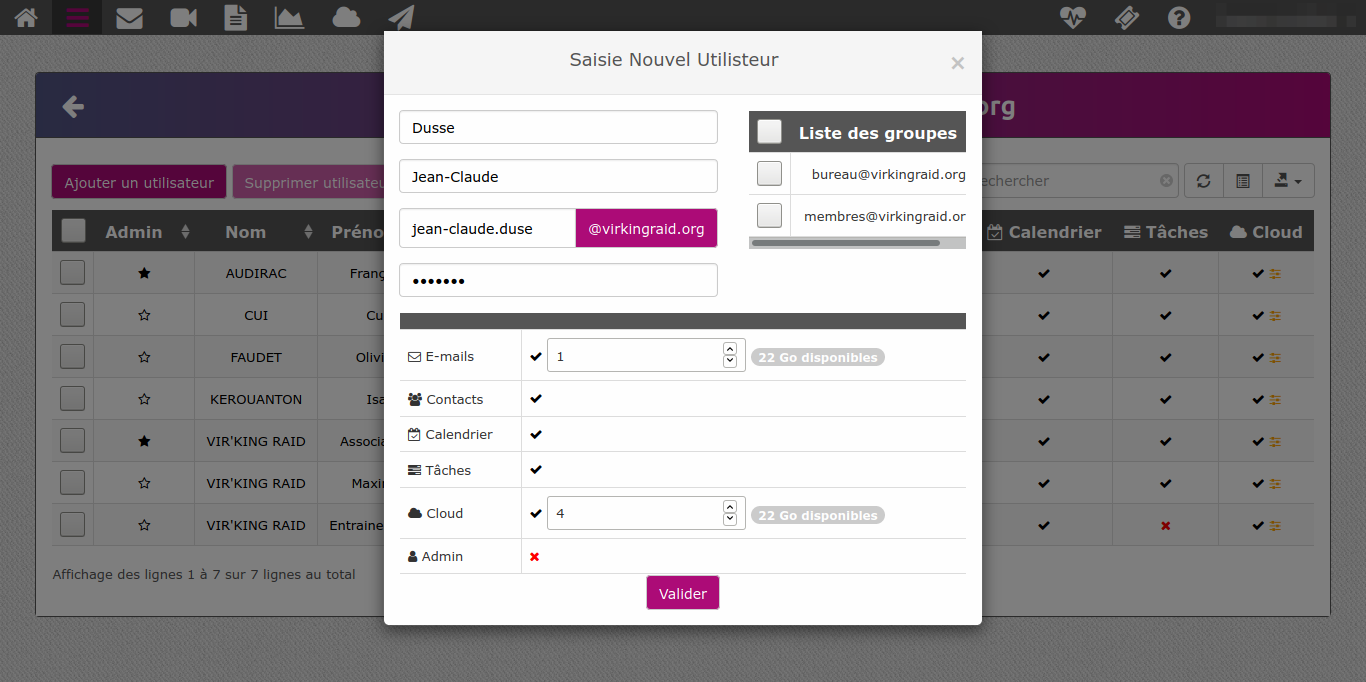Check the membres@virkingraid.org group checkbox
This screenshot has width=1366, height=682.
[769, 215]
